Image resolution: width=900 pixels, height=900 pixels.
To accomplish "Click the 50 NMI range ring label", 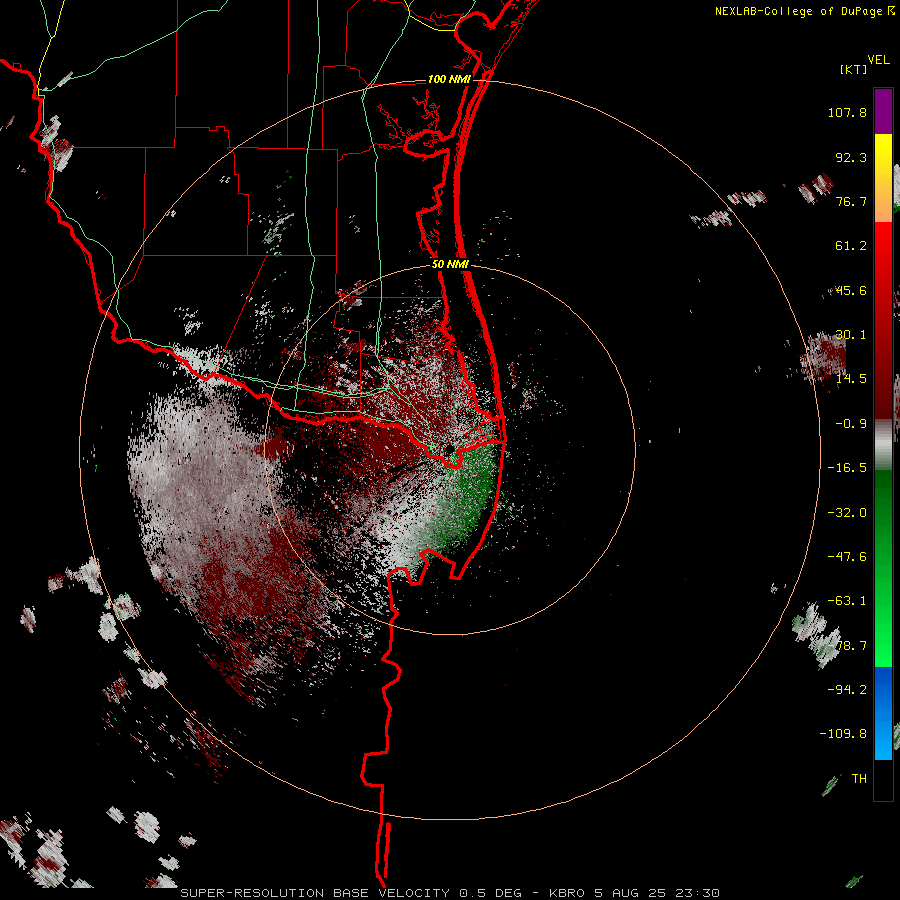I will point(451,264).
